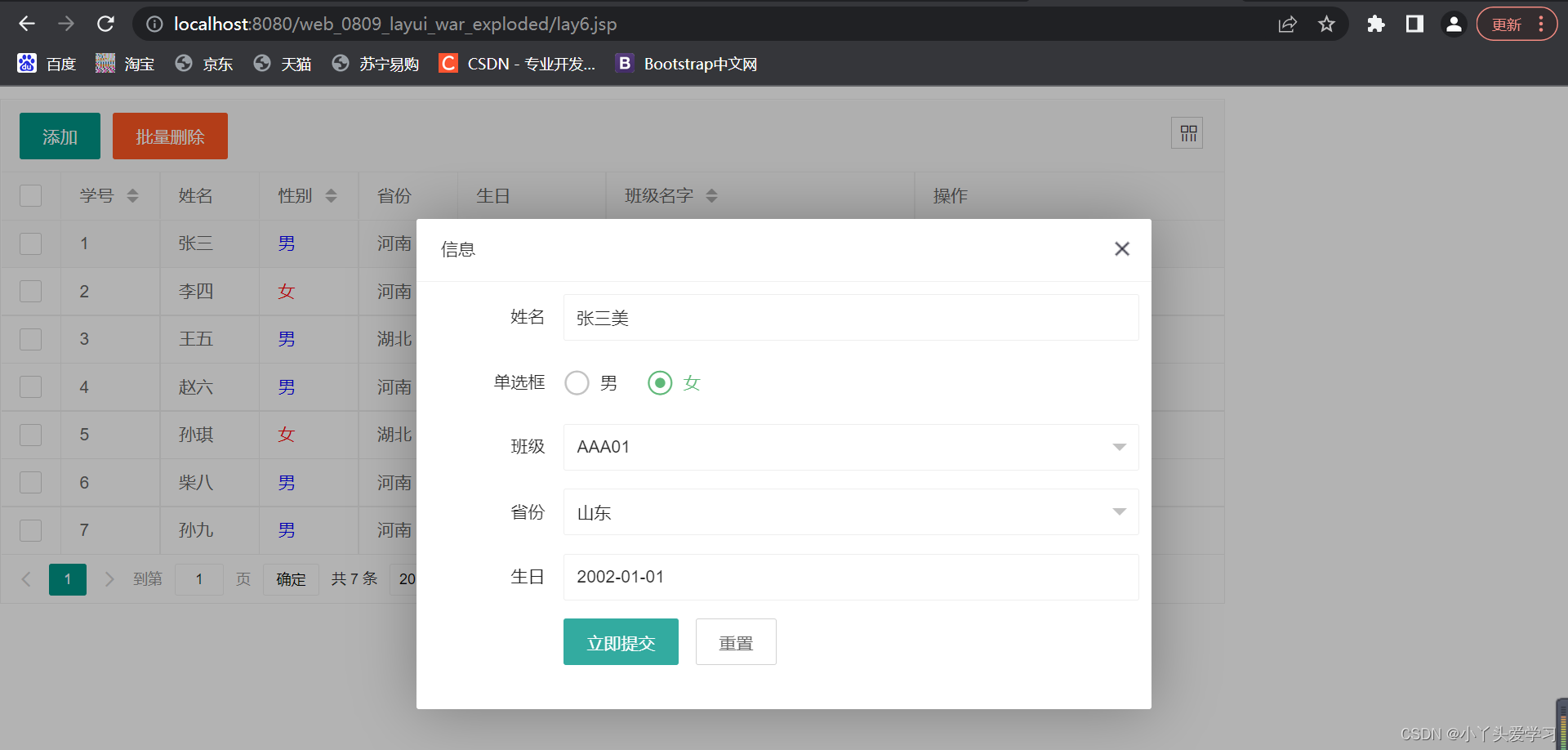1568x750 pixels.
Task: Go to next page with pagination arrow
Action: tap(109, 579)
